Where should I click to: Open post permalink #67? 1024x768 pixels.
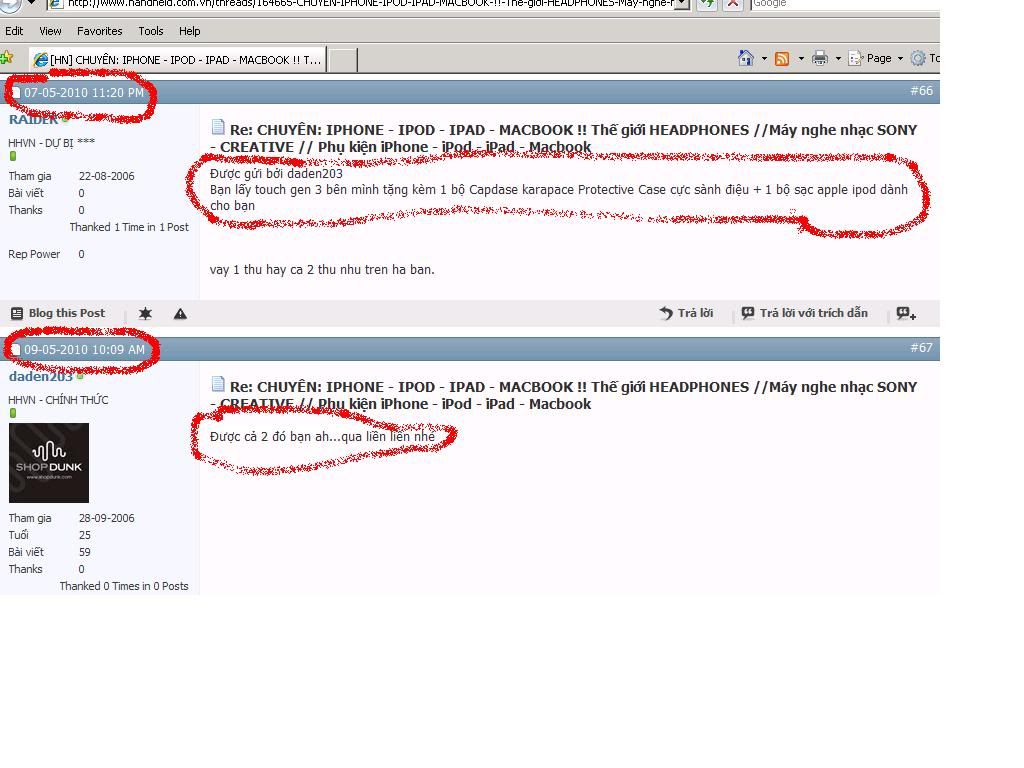click(x=921, y=348)
